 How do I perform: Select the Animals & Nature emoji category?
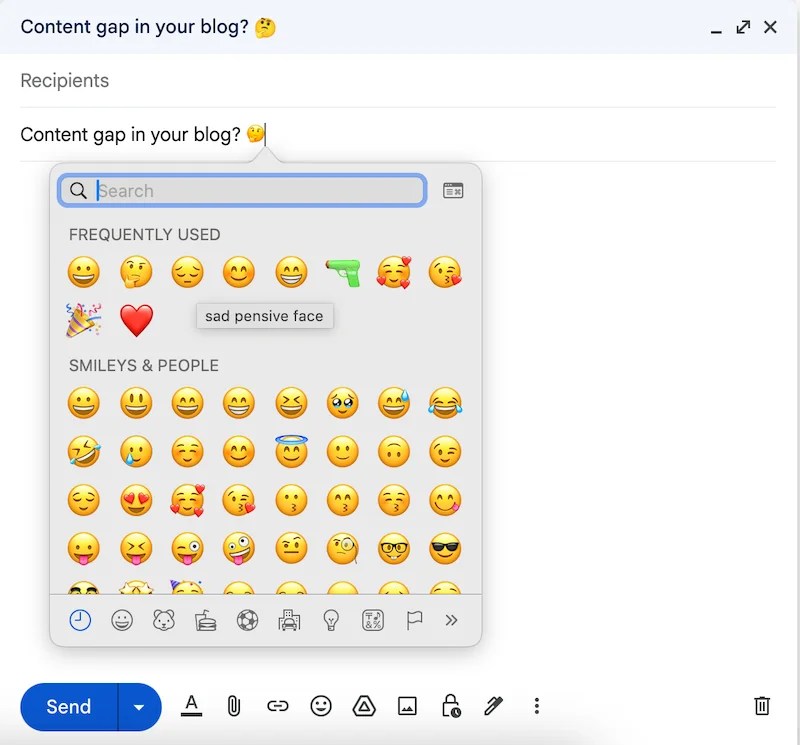point(164,620)
